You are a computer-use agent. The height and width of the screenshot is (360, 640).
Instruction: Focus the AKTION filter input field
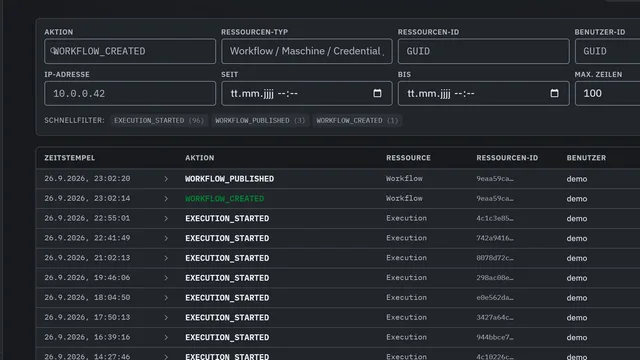coord(130,51)
